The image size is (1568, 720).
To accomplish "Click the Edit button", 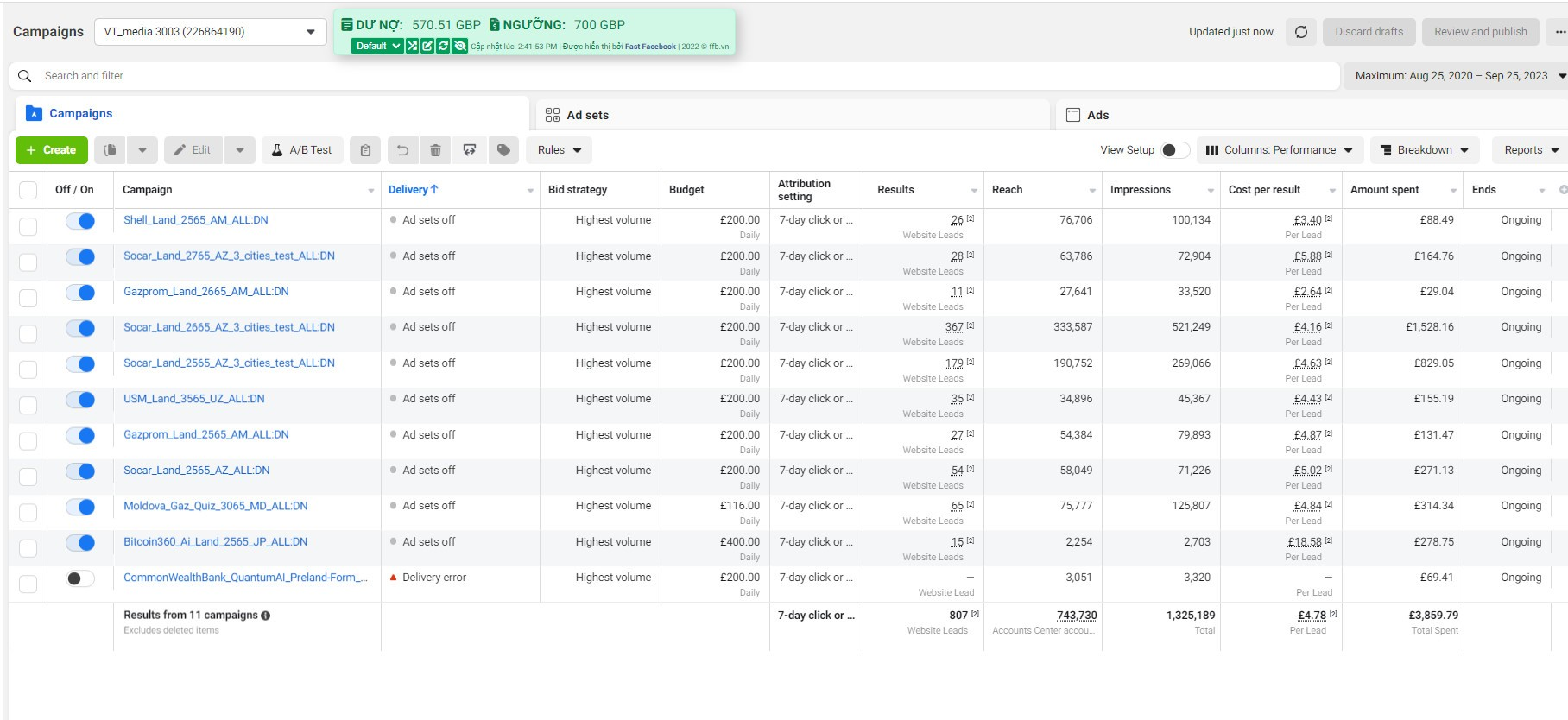I will point(193,150).
